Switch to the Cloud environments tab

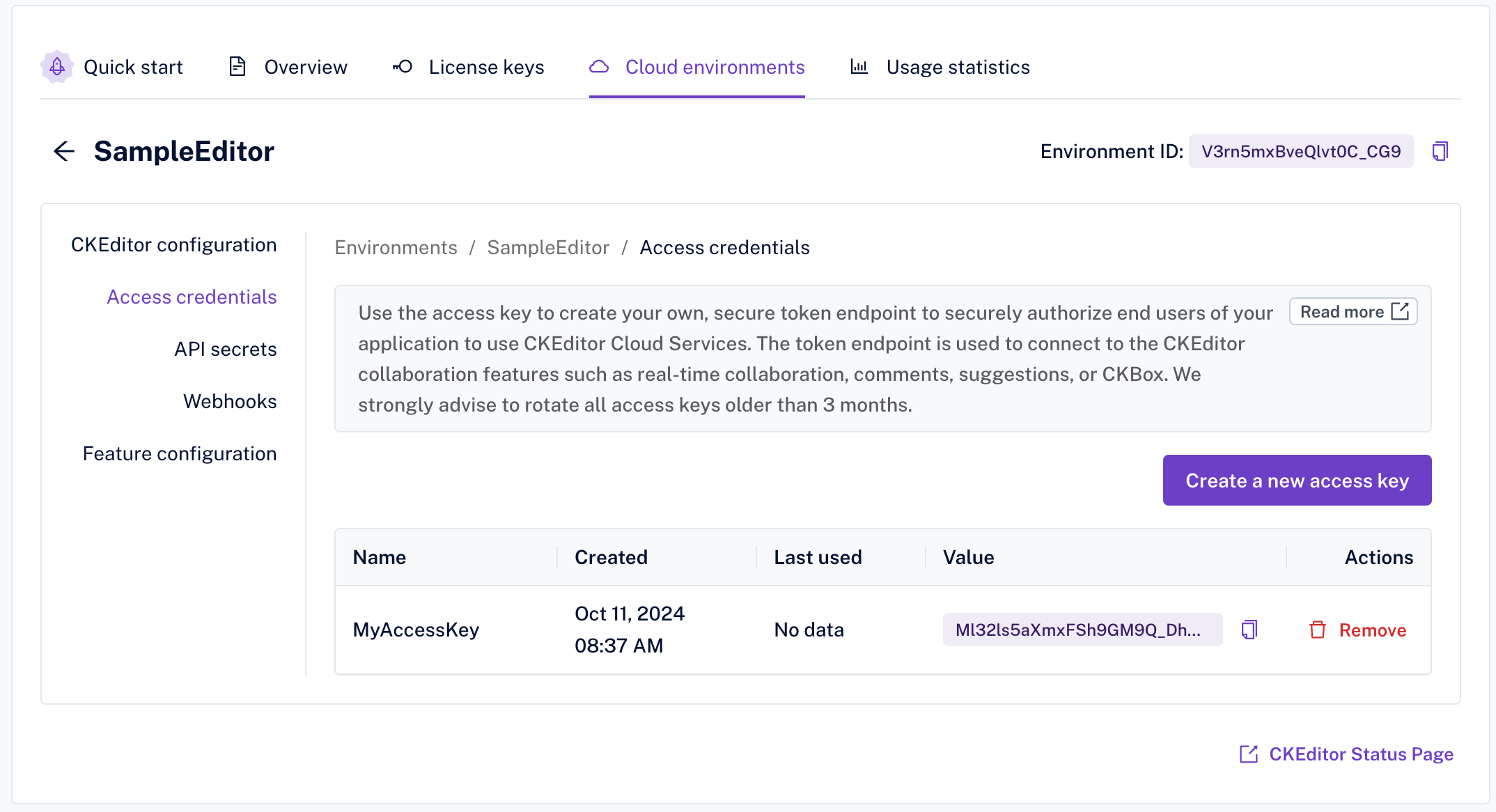click(x=714, y=67)
